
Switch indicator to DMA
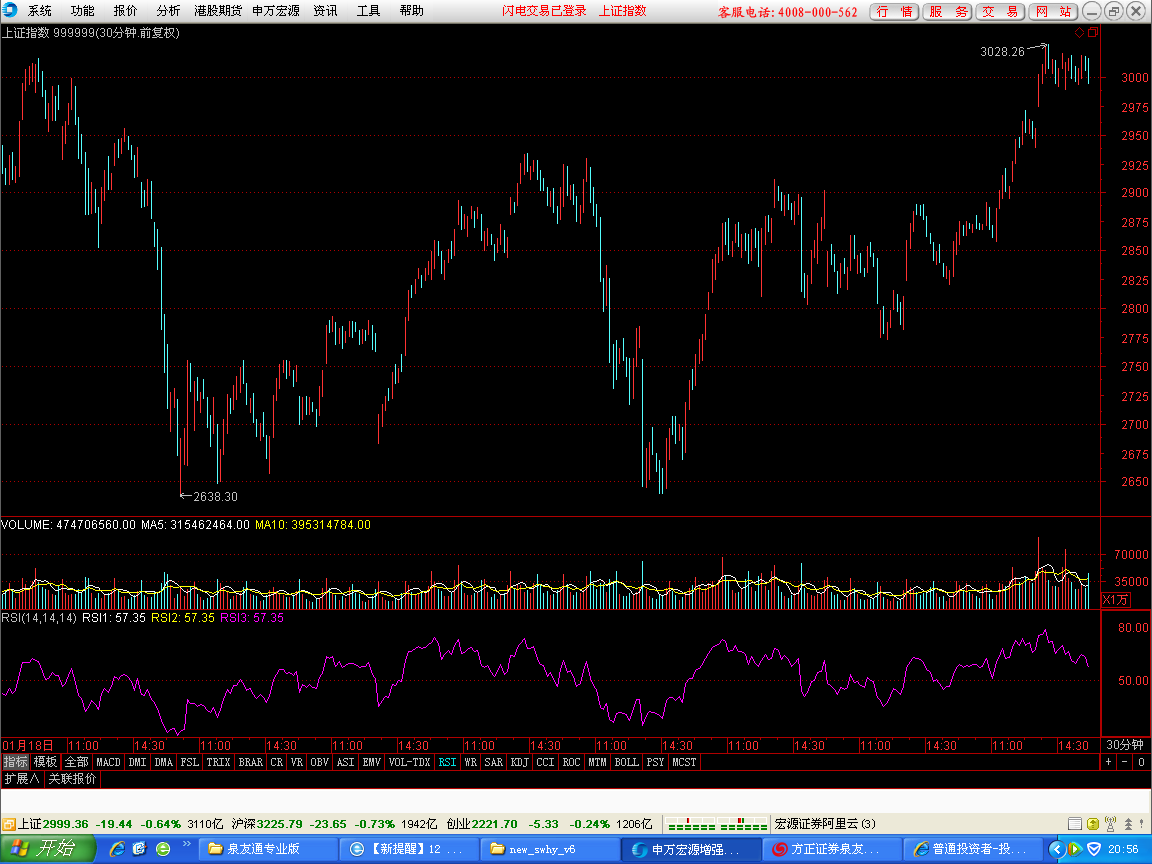pos(164,762)
